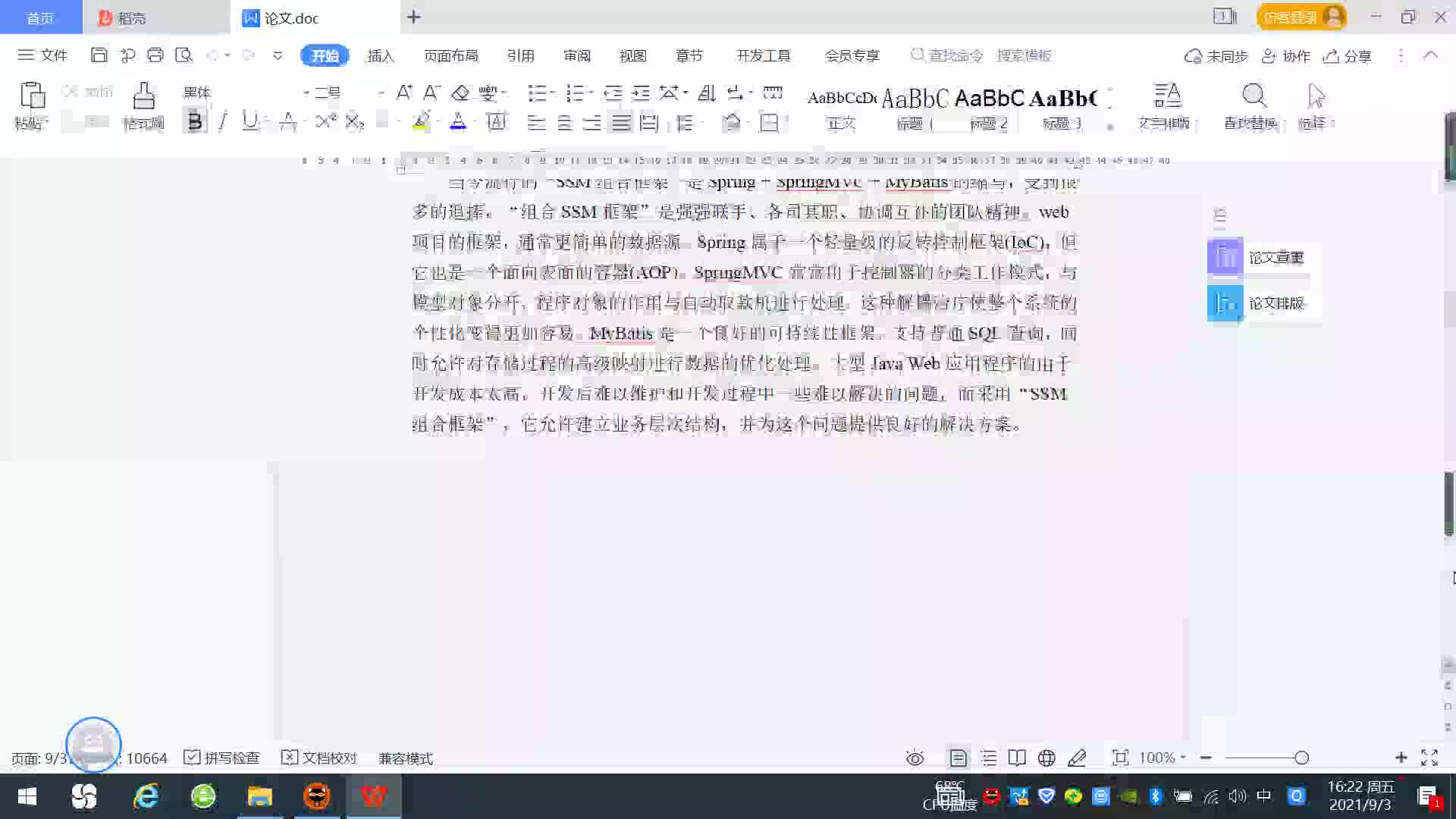Image resolution: width=1456 pixels, height=819 pixels.
Task: Apply italic formatting
Action: [222, 121]
